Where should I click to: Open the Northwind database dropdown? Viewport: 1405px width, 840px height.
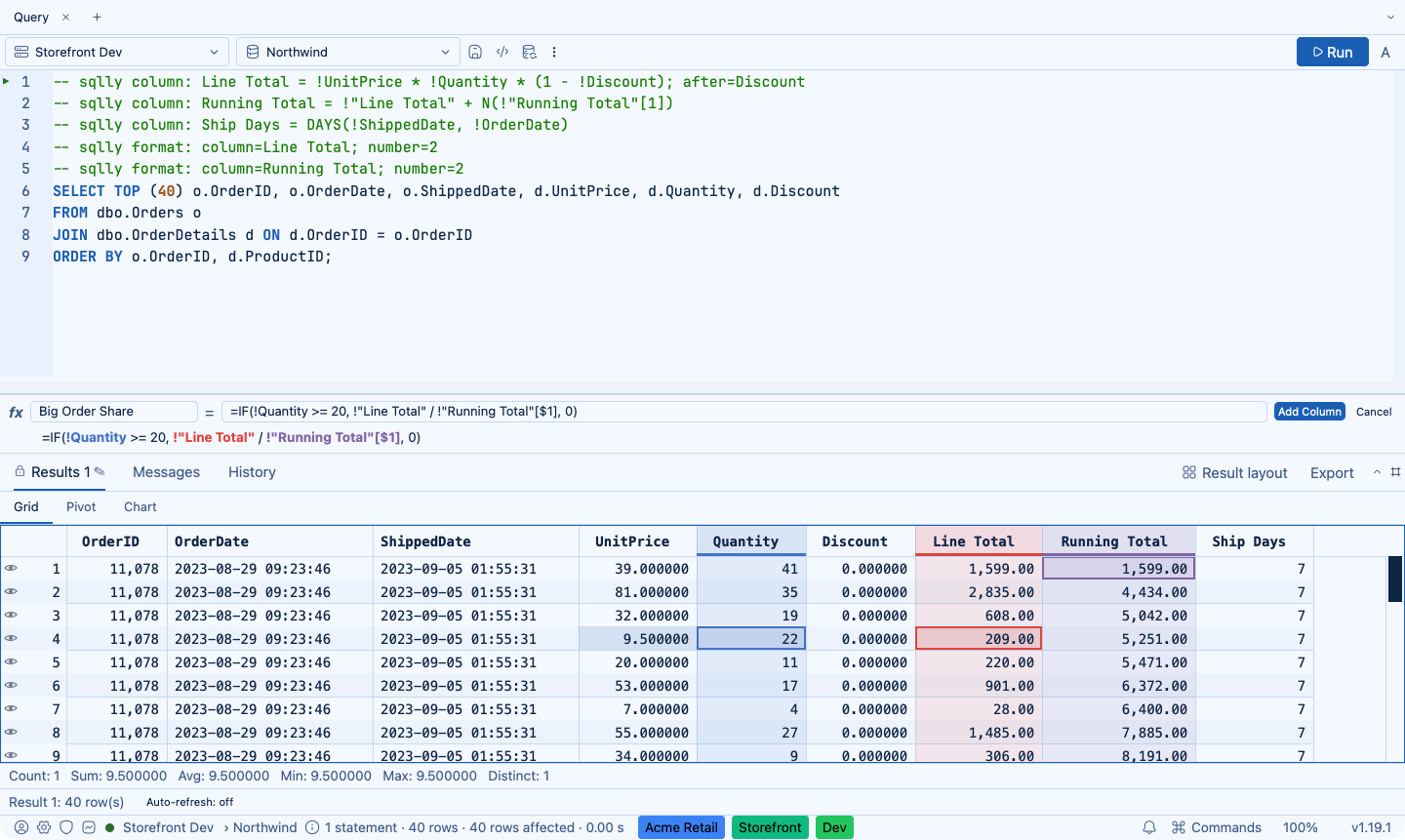point(348,52)
